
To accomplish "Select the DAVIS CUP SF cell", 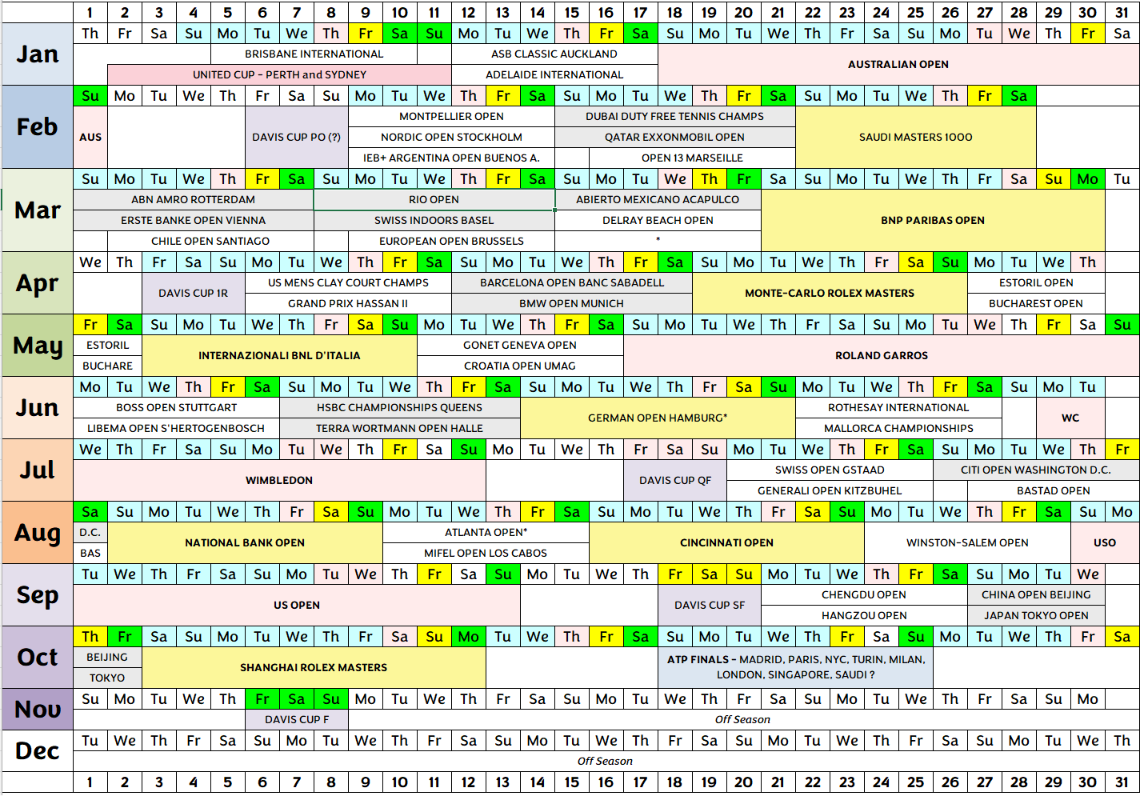I will (x=710, y=605).
